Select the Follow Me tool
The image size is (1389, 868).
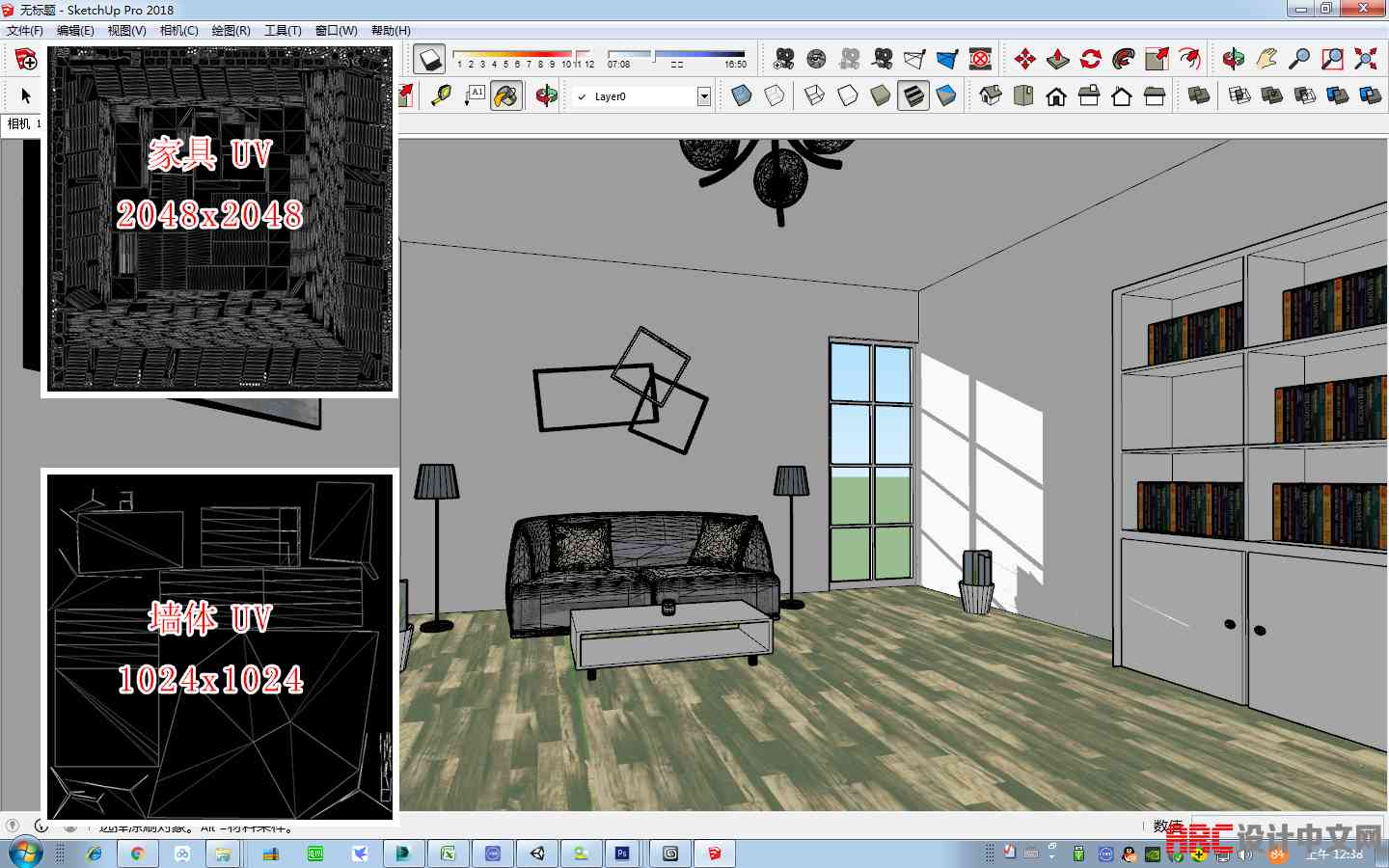pos(1124,59)
